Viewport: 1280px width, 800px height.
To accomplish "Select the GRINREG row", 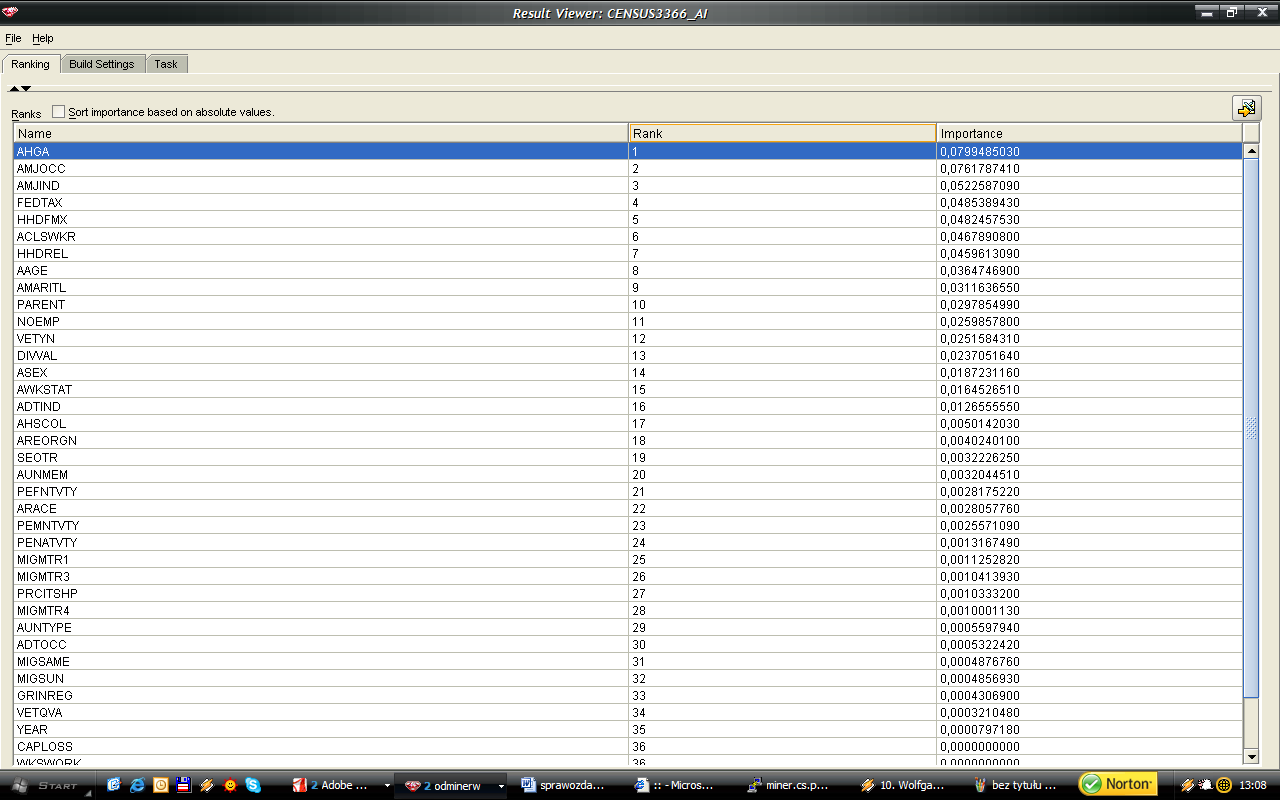I will [628, 695].
